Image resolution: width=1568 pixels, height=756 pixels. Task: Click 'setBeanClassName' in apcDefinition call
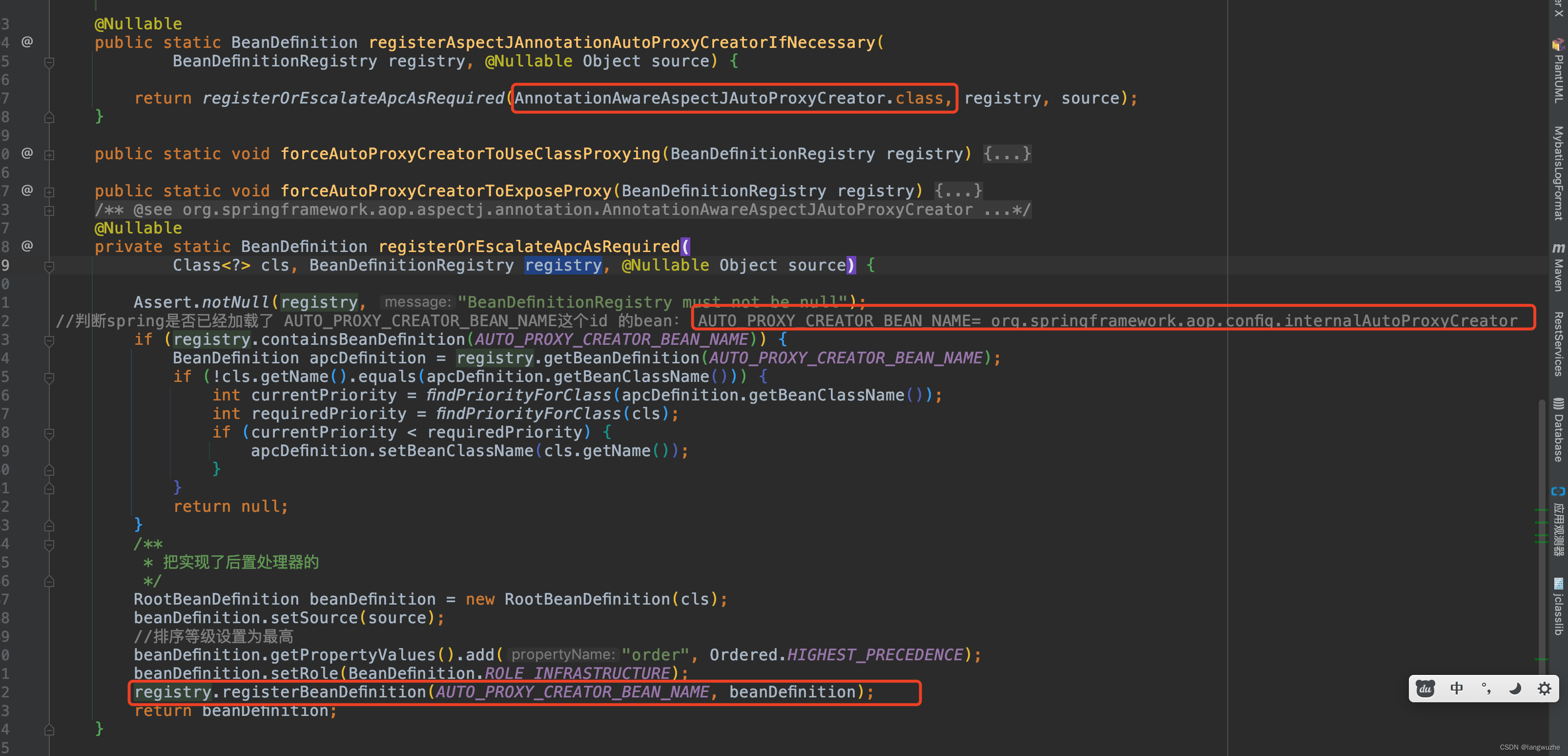click(x=455, y=451)
